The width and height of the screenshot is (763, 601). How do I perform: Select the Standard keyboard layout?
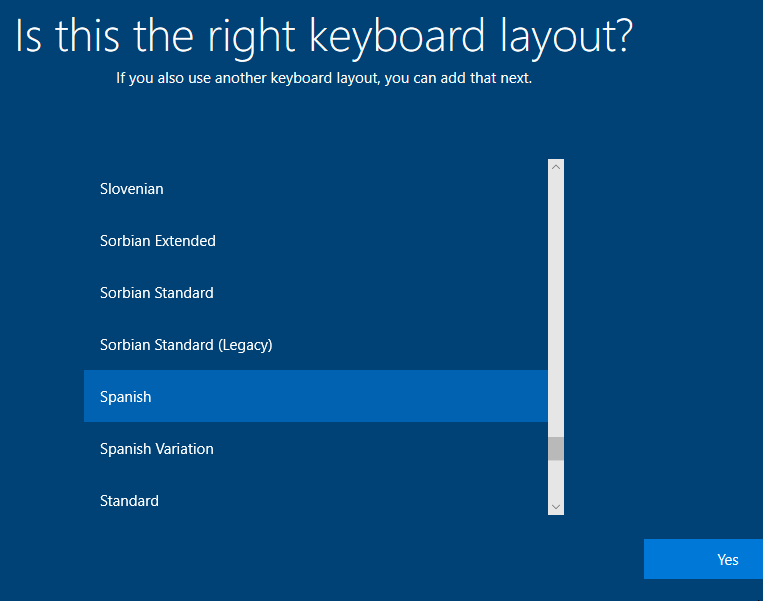point(129,501)
